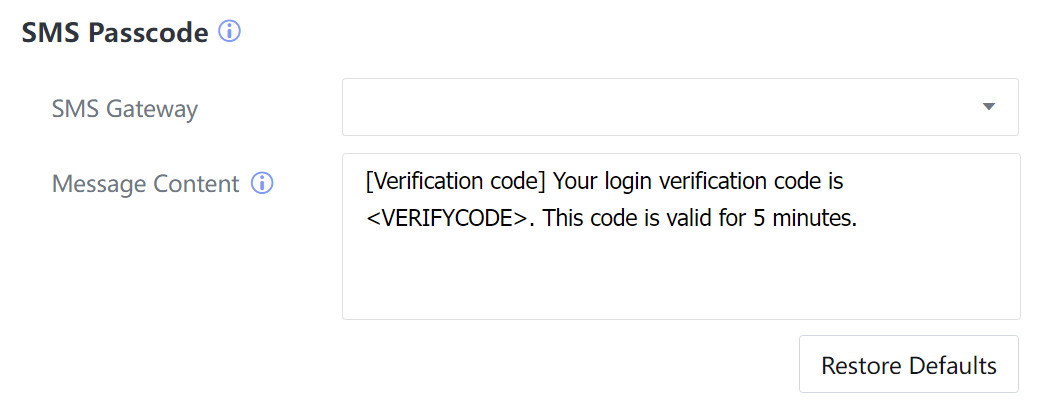Click the word "Your" in message content

tap(575, 183)
